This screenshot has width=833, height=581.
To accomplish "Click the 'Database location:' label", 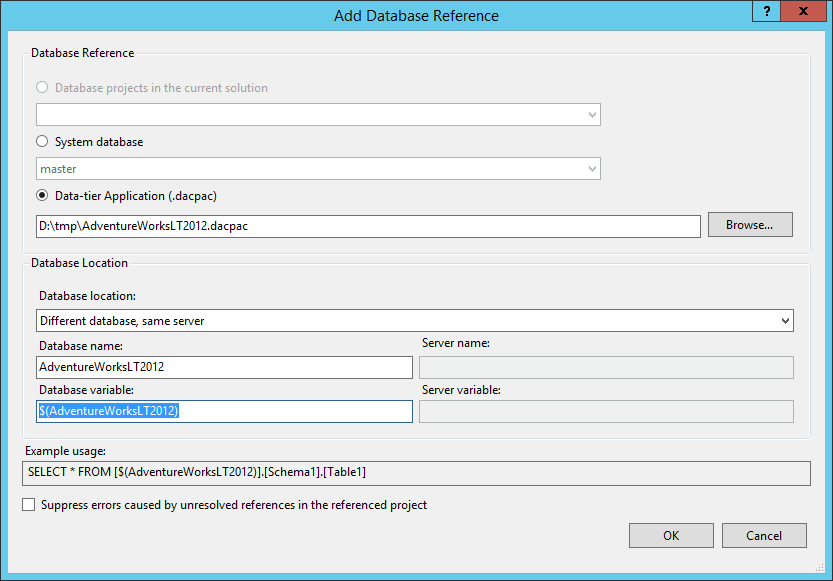I will click(88, 297).
